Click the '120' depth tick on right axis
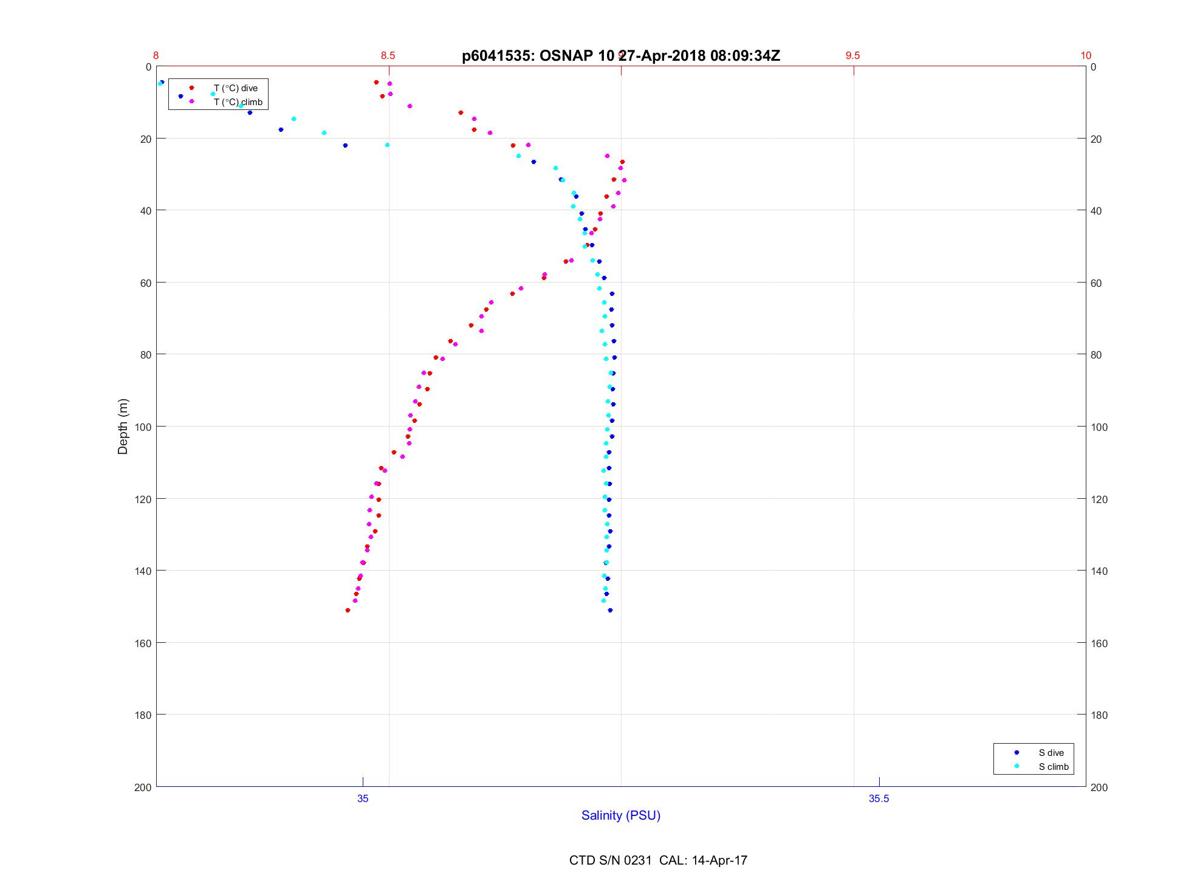Viewport: 1200px width, 885px height. click(1099, 499)
